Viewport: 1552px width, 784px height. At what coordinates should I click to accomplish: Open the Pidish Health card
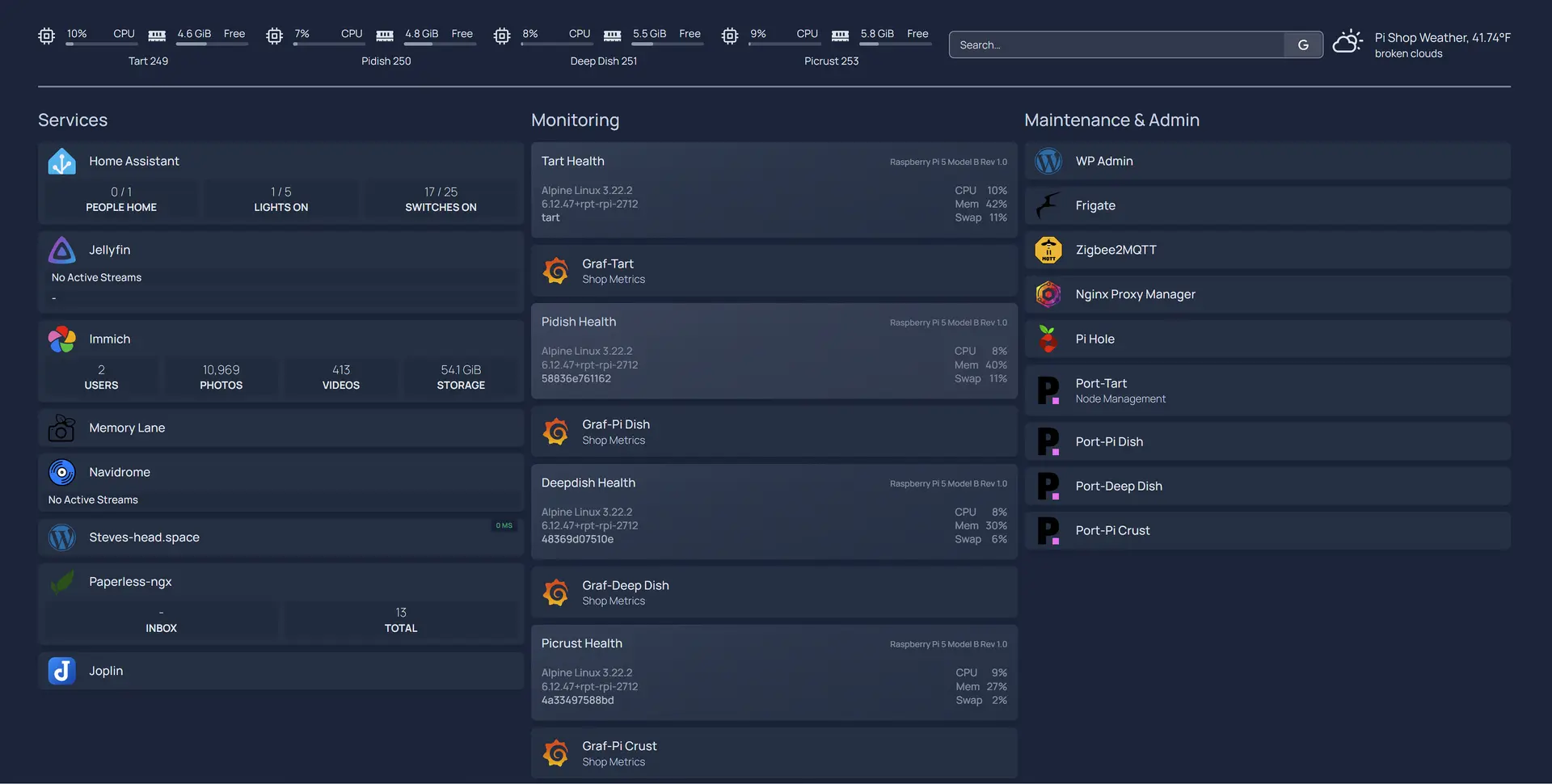pyautogui.click(x=774, y=351)
